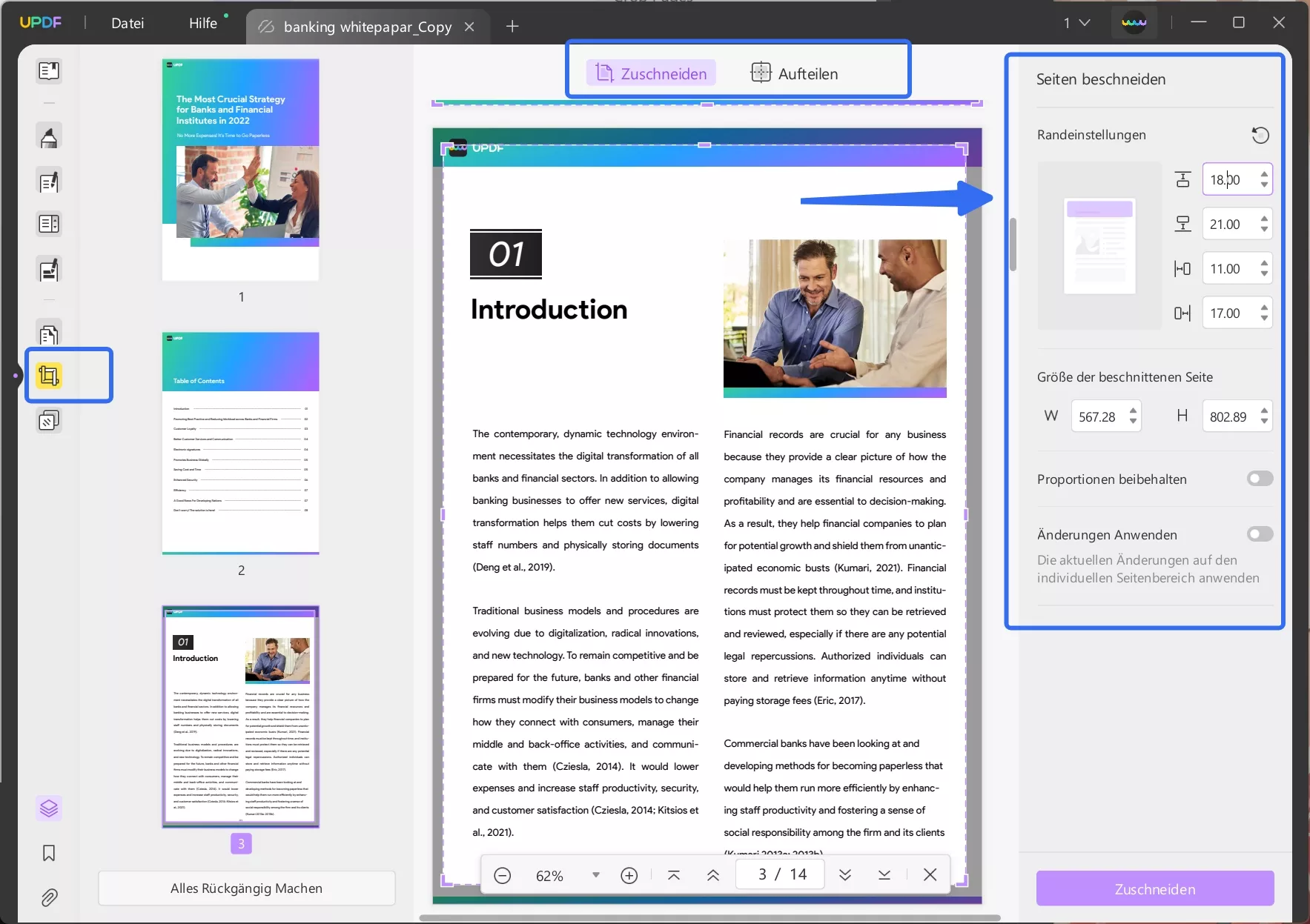
Task: Enable Änderungen Anwenden
Action: (1260, 534)
